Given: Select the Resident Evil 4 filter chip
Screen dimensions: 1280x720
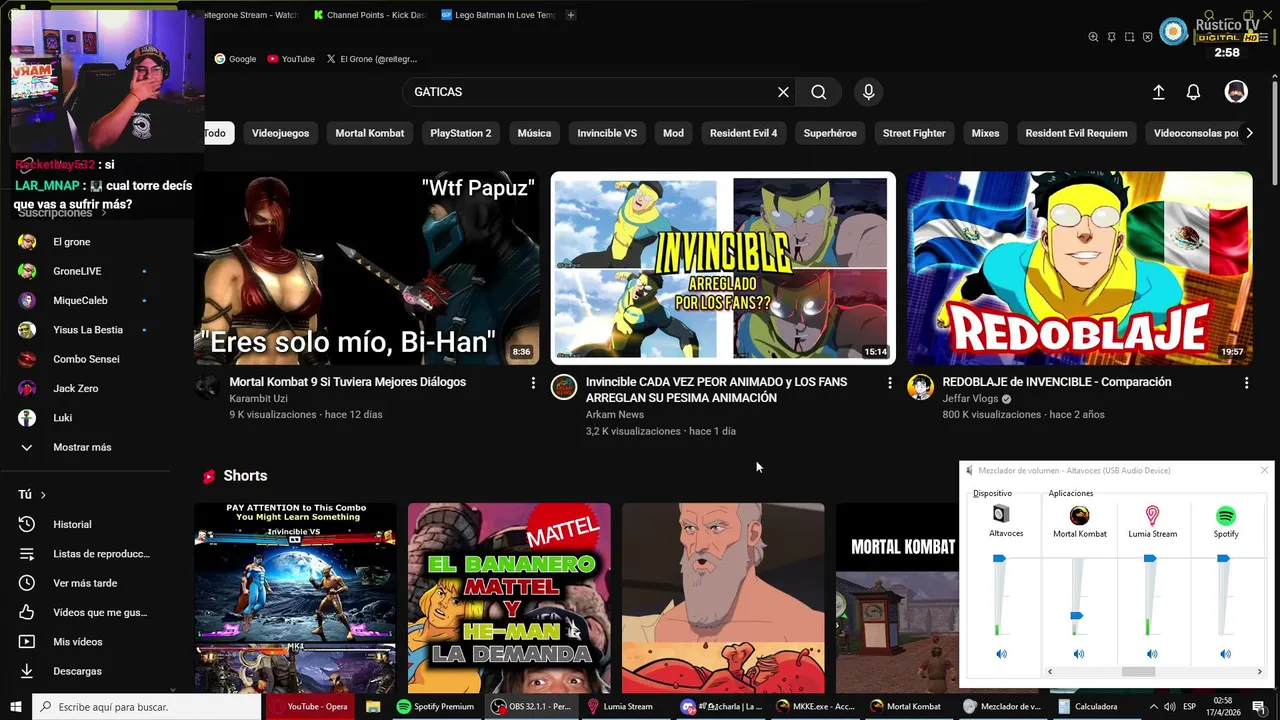Looking at the screenshot, I should tap(743, 133).
